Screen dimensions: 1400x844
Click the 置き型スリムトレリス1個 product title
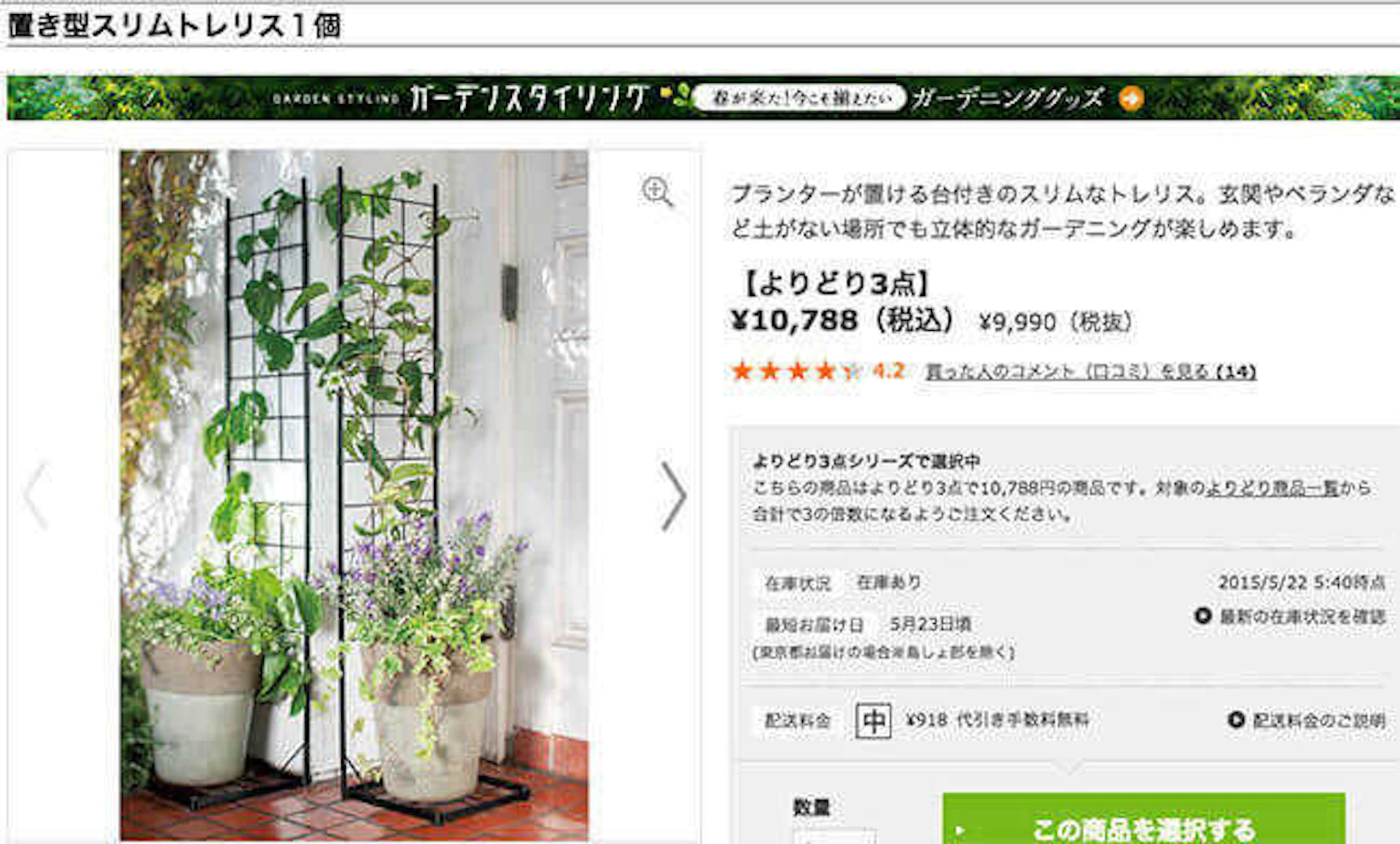(x=174, y=26)
